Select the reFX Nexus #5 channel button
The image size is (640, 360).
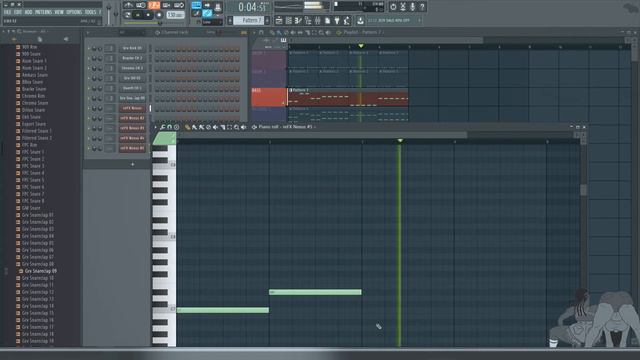click(x=132, y=148)
